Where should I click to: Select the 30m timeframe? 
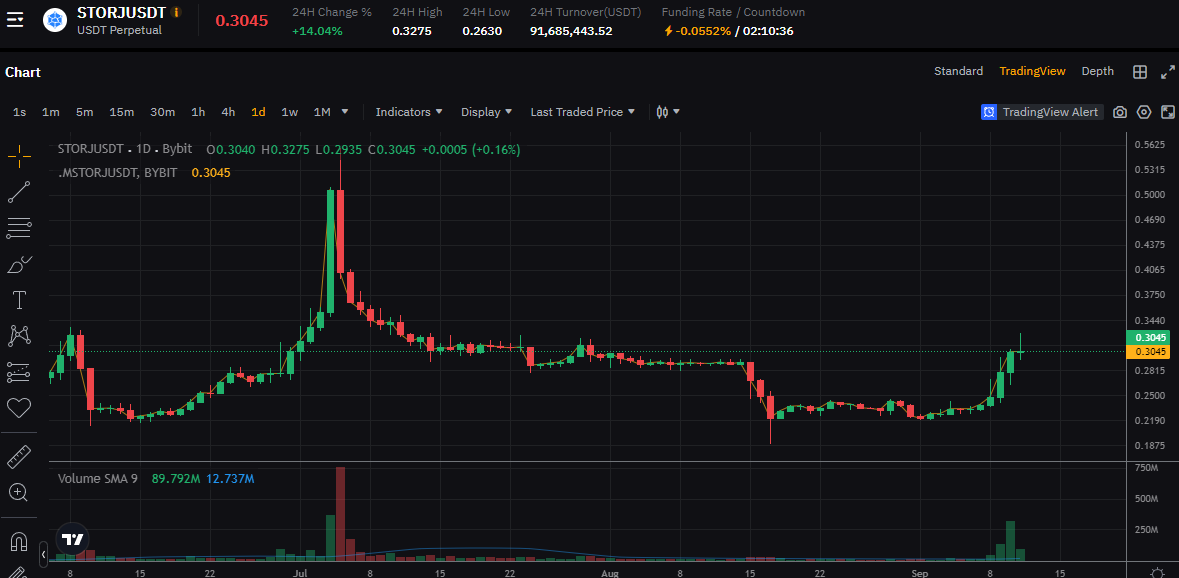(x=162, y=112)
